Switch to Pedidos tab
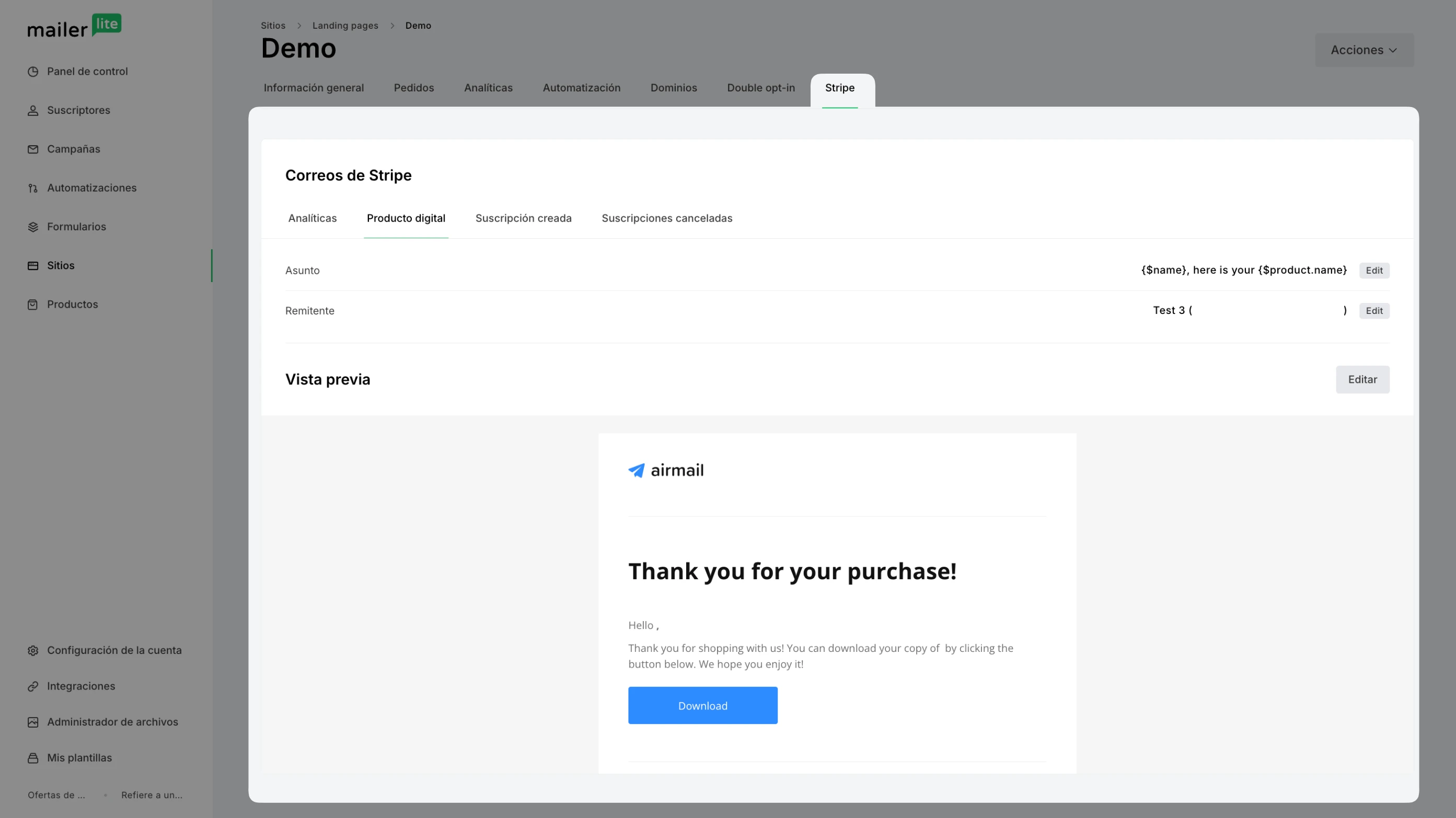Screen dimensions: 1456x818 pos(414,88)
